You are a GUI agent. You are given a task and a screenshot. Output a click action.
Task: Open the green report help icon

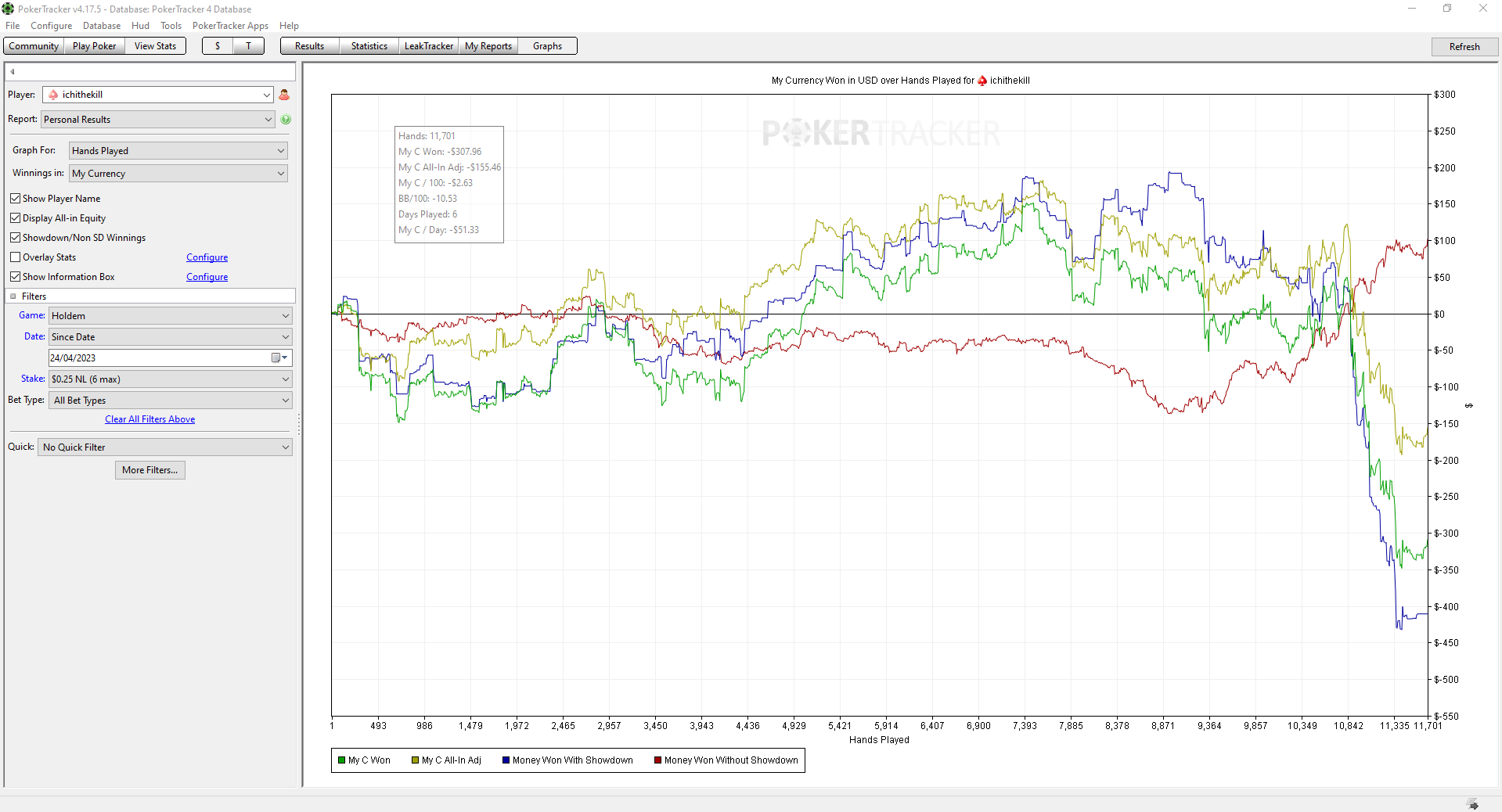pyautogui.click(x=286, y=120)
